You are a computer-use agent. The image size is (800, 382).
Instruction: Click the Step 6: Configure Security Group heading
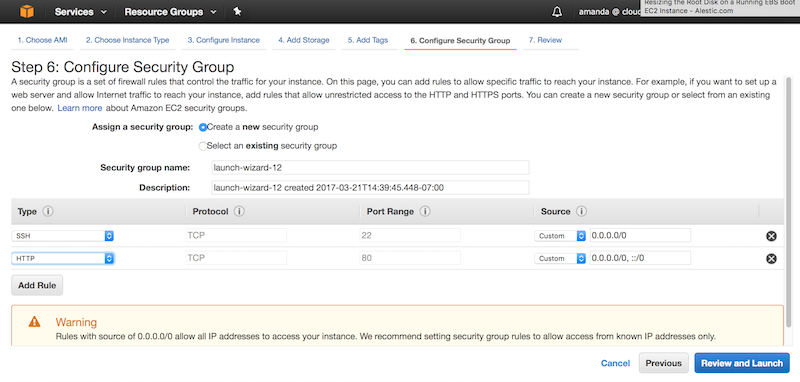pos(122,67)
